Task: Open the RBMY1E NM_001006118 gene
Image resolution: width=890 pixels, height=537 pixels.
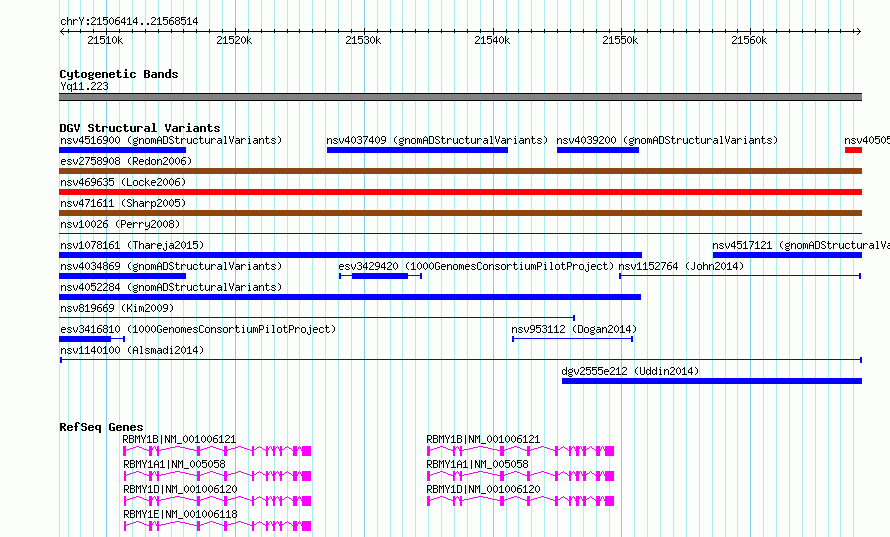Action: tap(217, 526)
